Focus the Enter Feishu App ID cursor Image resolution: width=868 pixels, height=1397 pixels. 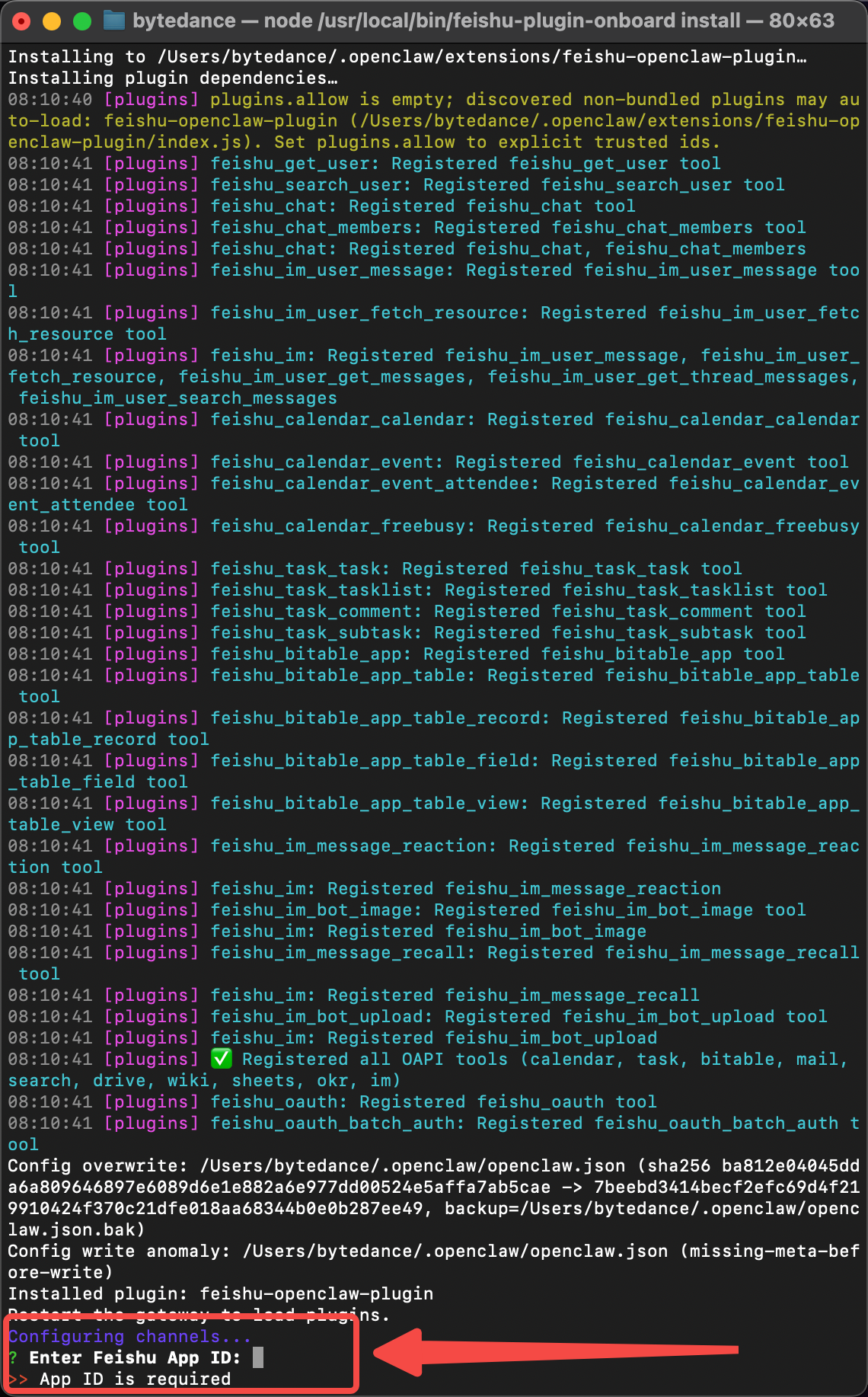[x=258, y=1357]
